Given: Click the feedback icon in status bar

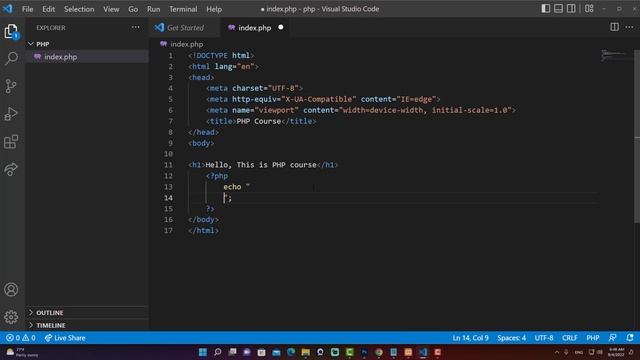Looking at the screenshot, I should (612, 338).
